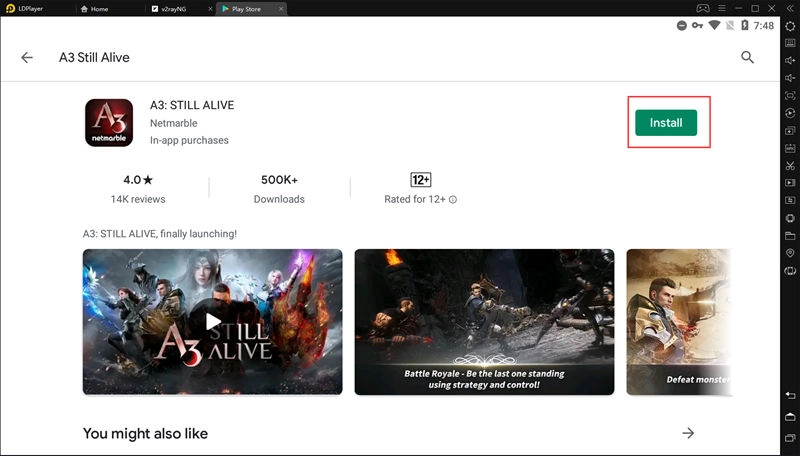Toggle fullscreen mode in the sidebar
Image resolution: width=800 pixels, height=456 pixels.
pyautogui.click(x=790, y=95)
